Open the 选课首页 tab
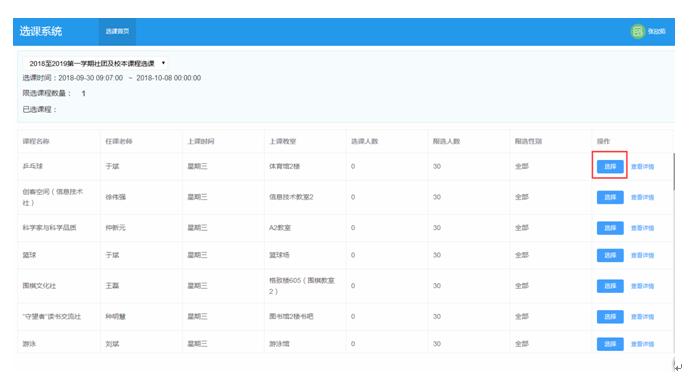The width and height of the screenshot is (690, 376). click(117, 31)
